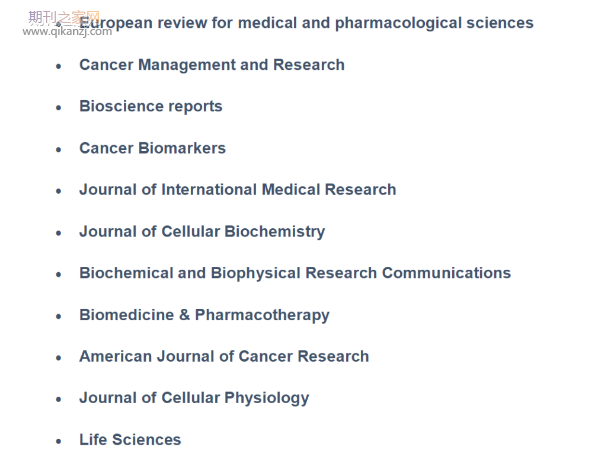
Task: Click the bullet before Journal of Cellular Physiology
Action: click(x=59, y=399)
